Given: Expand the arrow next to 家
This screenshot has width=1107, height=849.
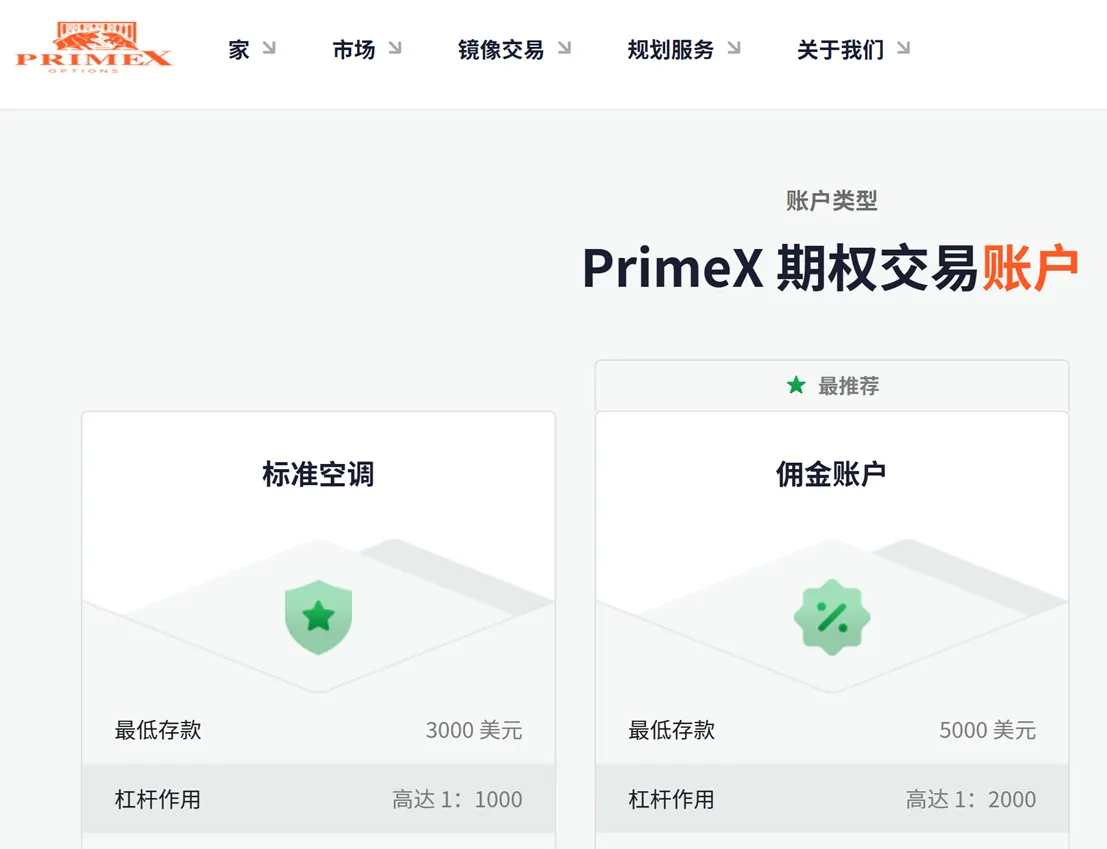Looking at the screenshot, I should pos(269,48).
